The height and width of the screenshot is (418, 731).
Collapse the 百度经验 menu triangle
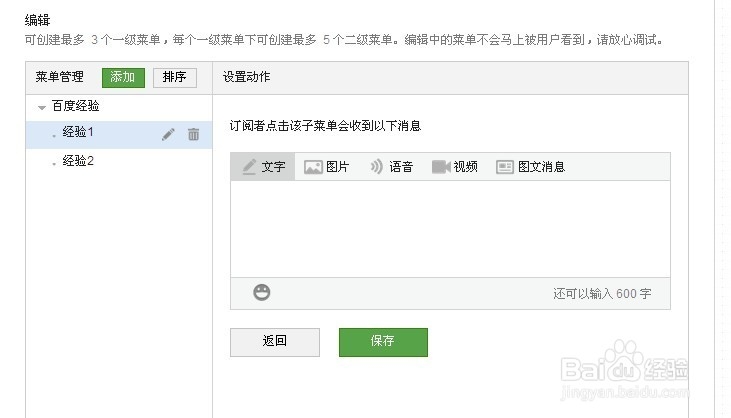point(41,106)
